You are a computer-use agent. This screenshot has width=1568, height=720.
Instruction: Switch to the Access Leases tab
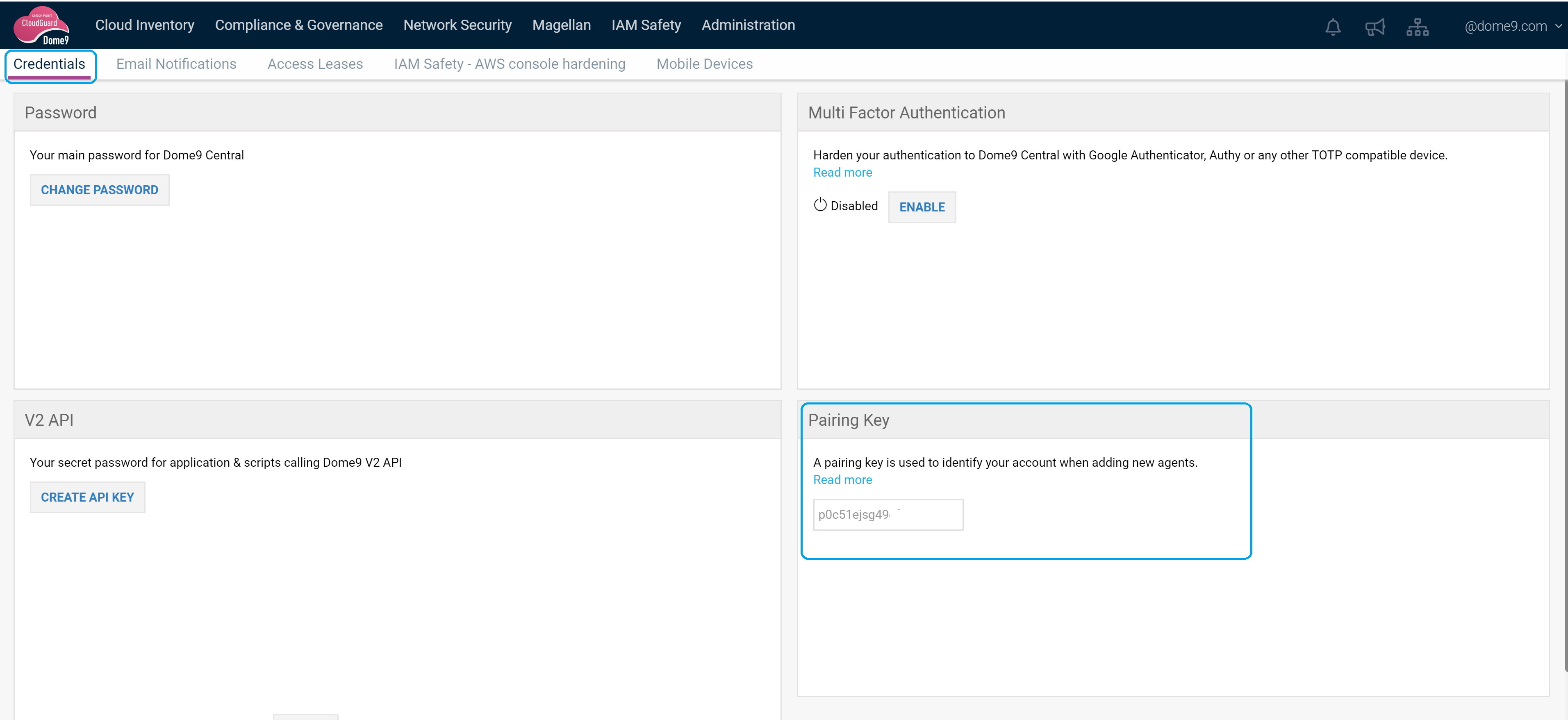[315, 64]
